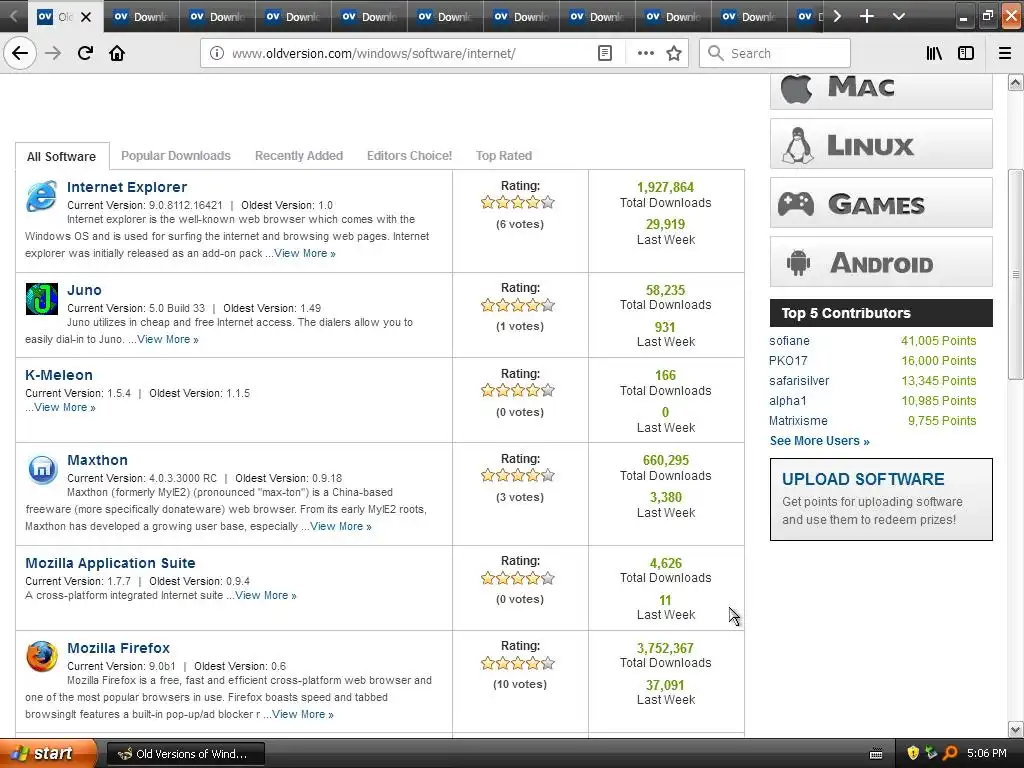Open the Android platform button
The image size is (1024, 768).
coord(881,262)
